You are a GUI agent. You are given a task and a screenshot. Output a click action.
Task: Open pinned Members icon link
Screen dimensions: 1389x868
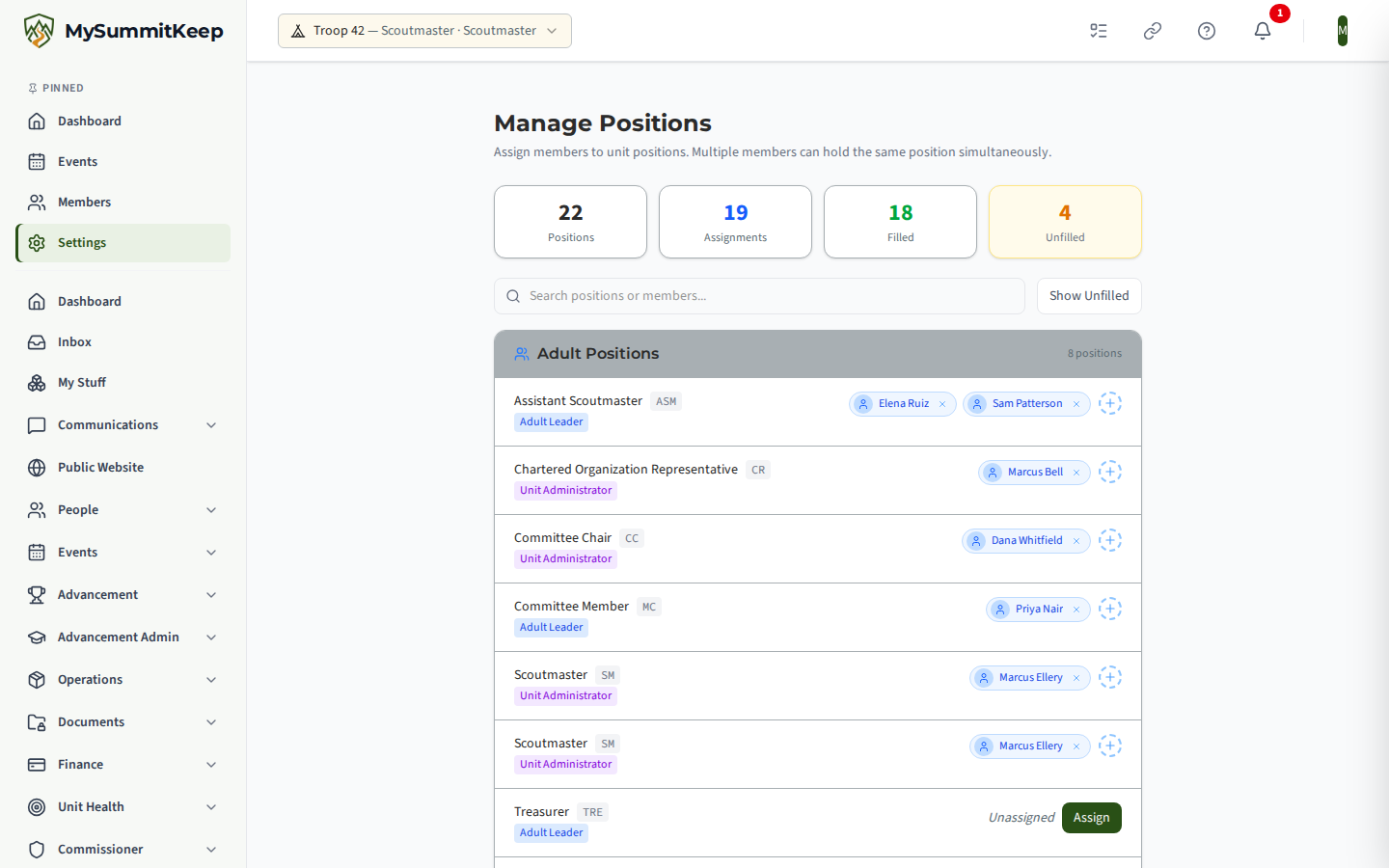point(123,203)
